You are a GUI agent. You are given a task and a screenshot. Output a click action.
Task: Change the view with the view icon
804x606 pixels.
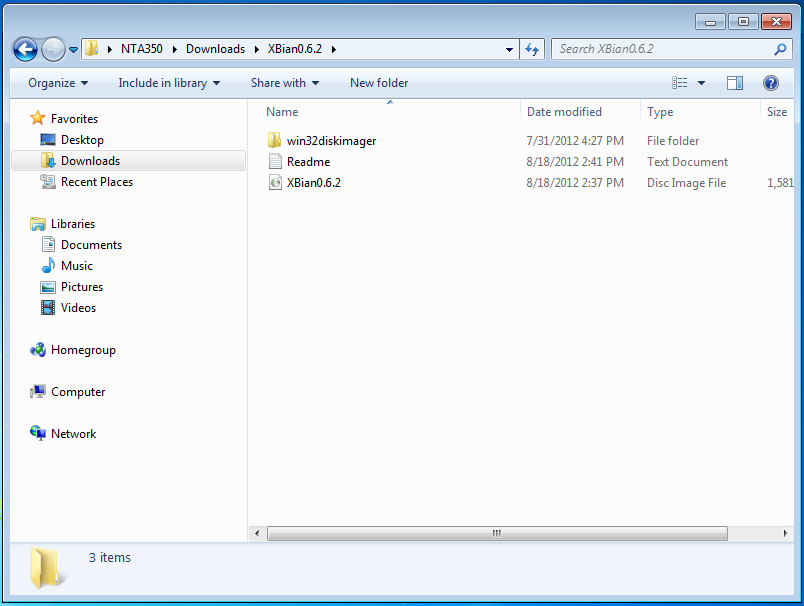pyautogui.click(x=680, y=83)
